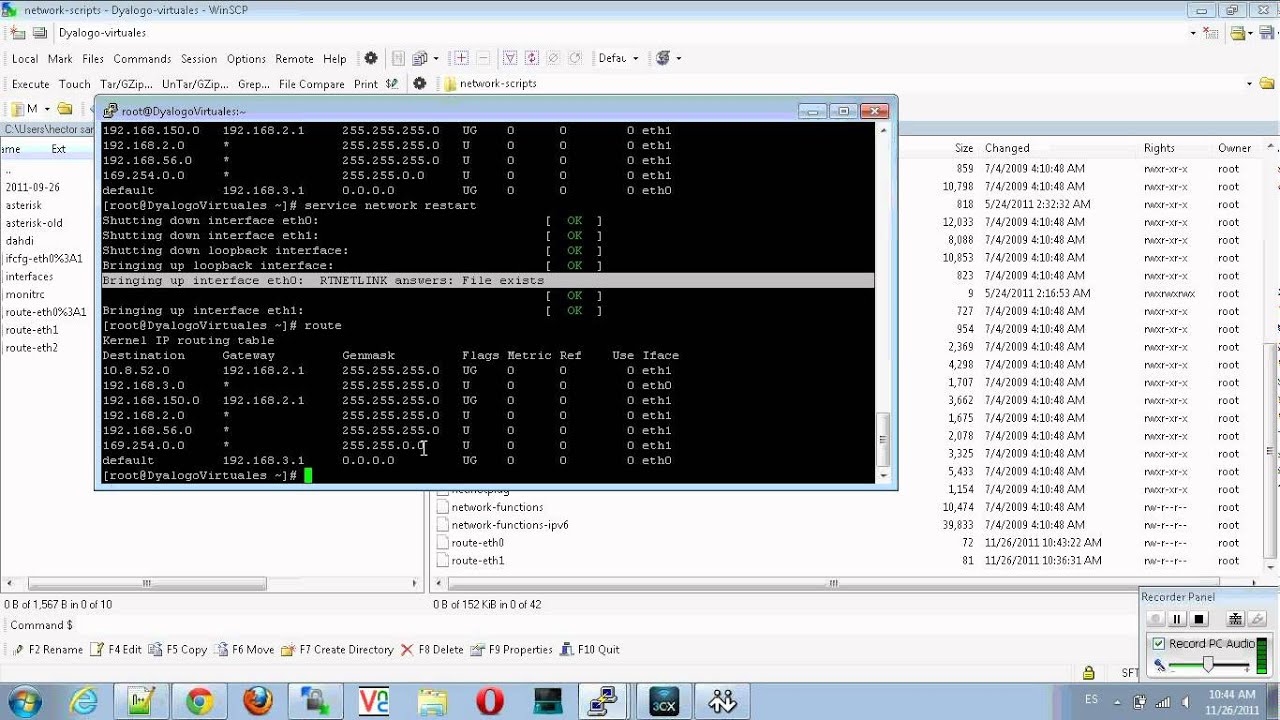
Task: Open the WinSCP preferences gear icon
Action: point(371,59)
